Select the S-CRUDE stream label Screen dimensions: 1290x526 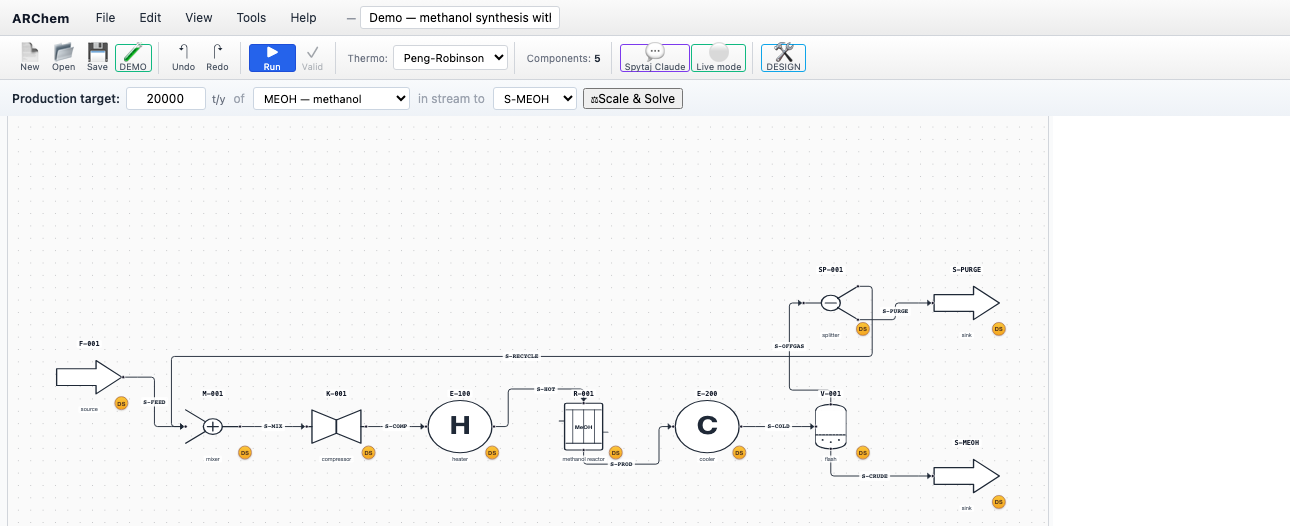click(875, 476)
